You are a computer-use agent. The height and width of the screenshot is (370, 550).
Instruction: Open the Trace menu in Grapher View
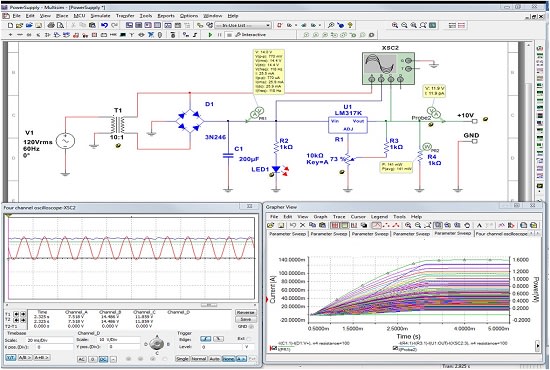pyautogui.click(x=339, y=217)
